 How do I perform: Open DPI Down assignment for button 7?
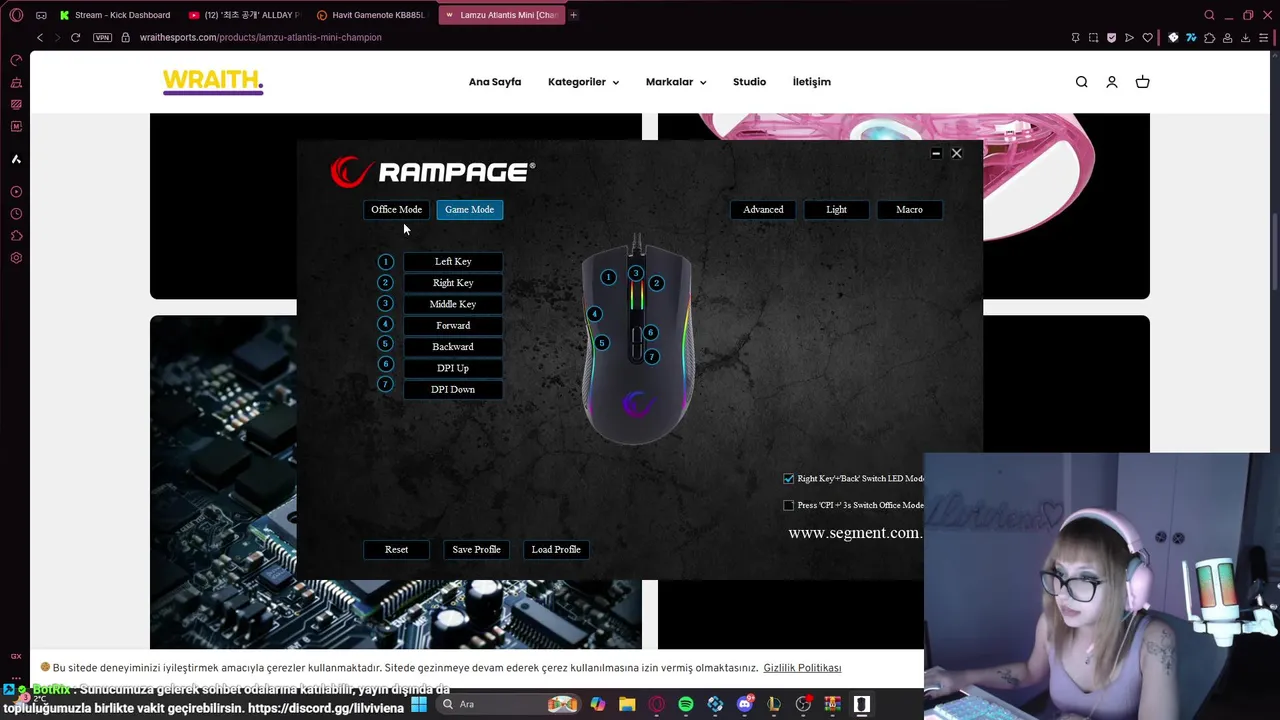pyautogui.click(x=453, y=389)
